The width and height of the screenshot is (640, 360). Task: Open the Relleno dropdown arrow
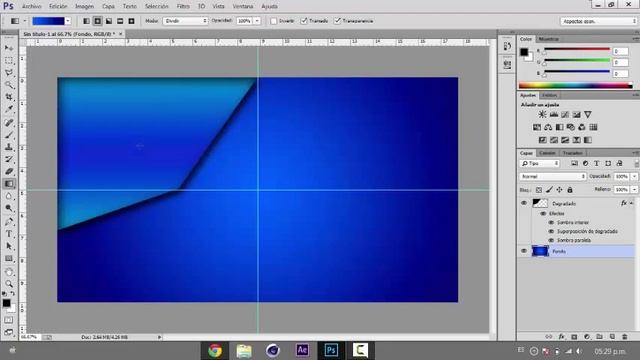[634, 190]
